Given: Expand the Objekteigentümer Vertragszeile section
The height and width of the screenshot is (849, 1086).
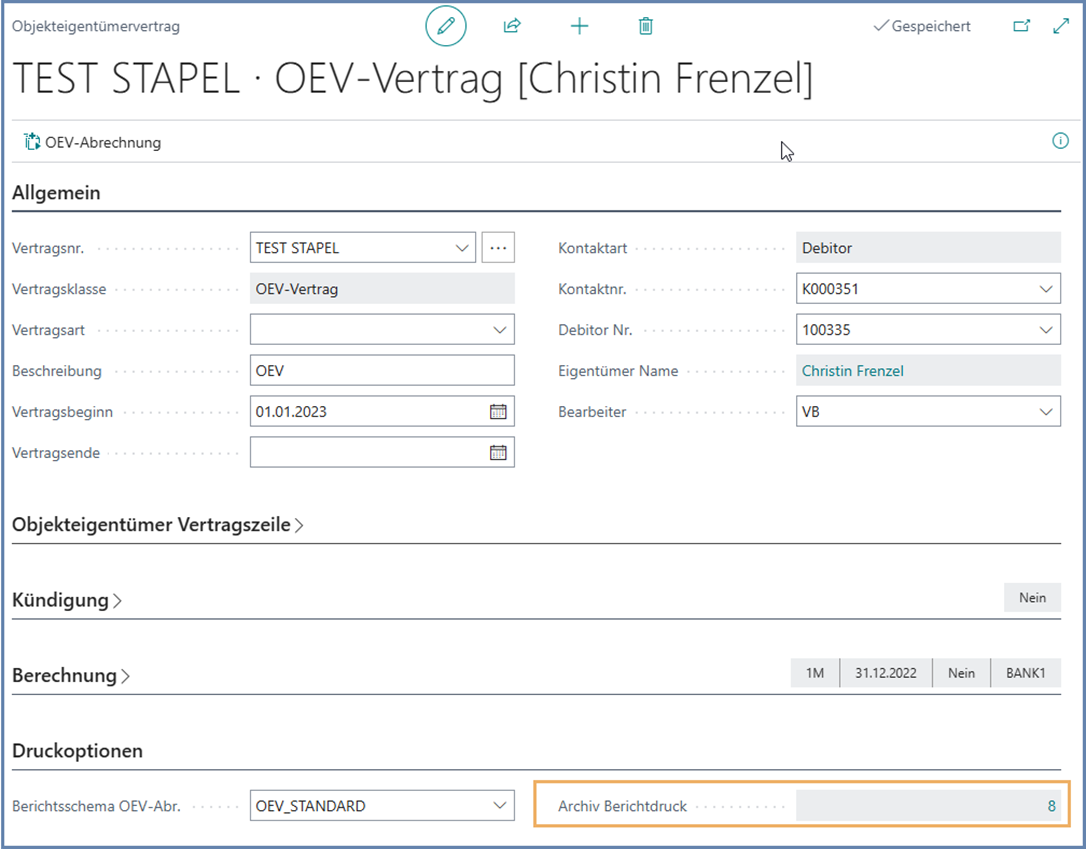Looking at the screenshot, I should pos(158,525).
